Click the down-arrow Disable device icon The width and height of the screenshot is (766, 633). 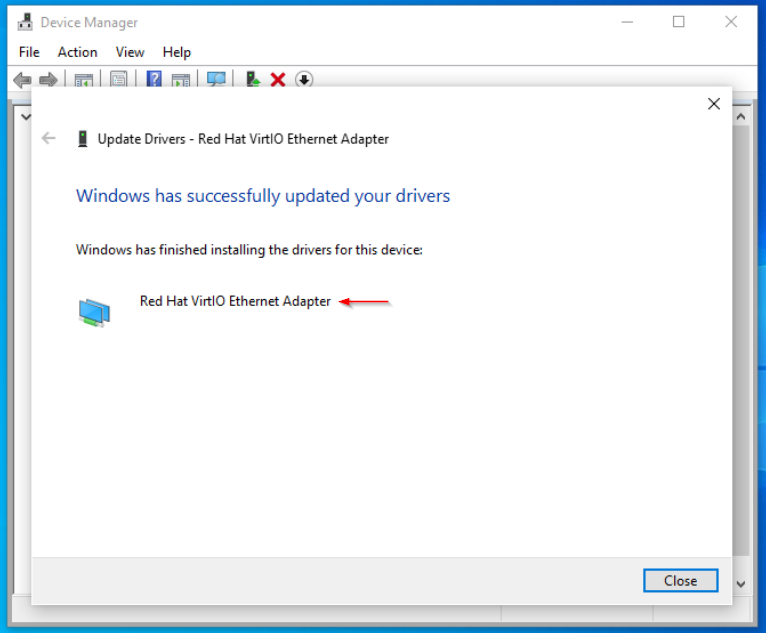[305, 79]
